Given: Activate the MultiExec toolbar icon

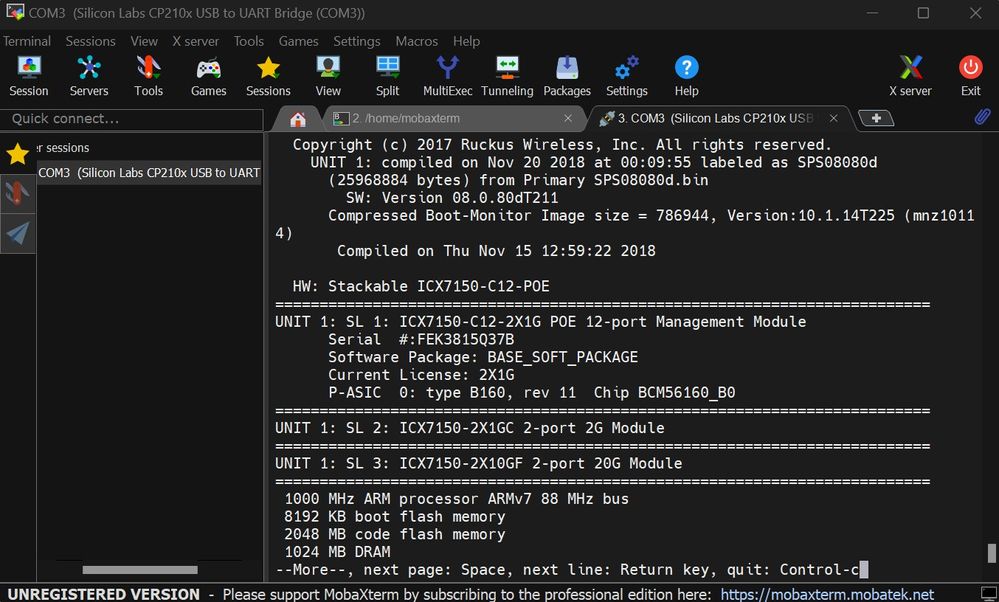Looking at the screenshot, I should (447, 76).
